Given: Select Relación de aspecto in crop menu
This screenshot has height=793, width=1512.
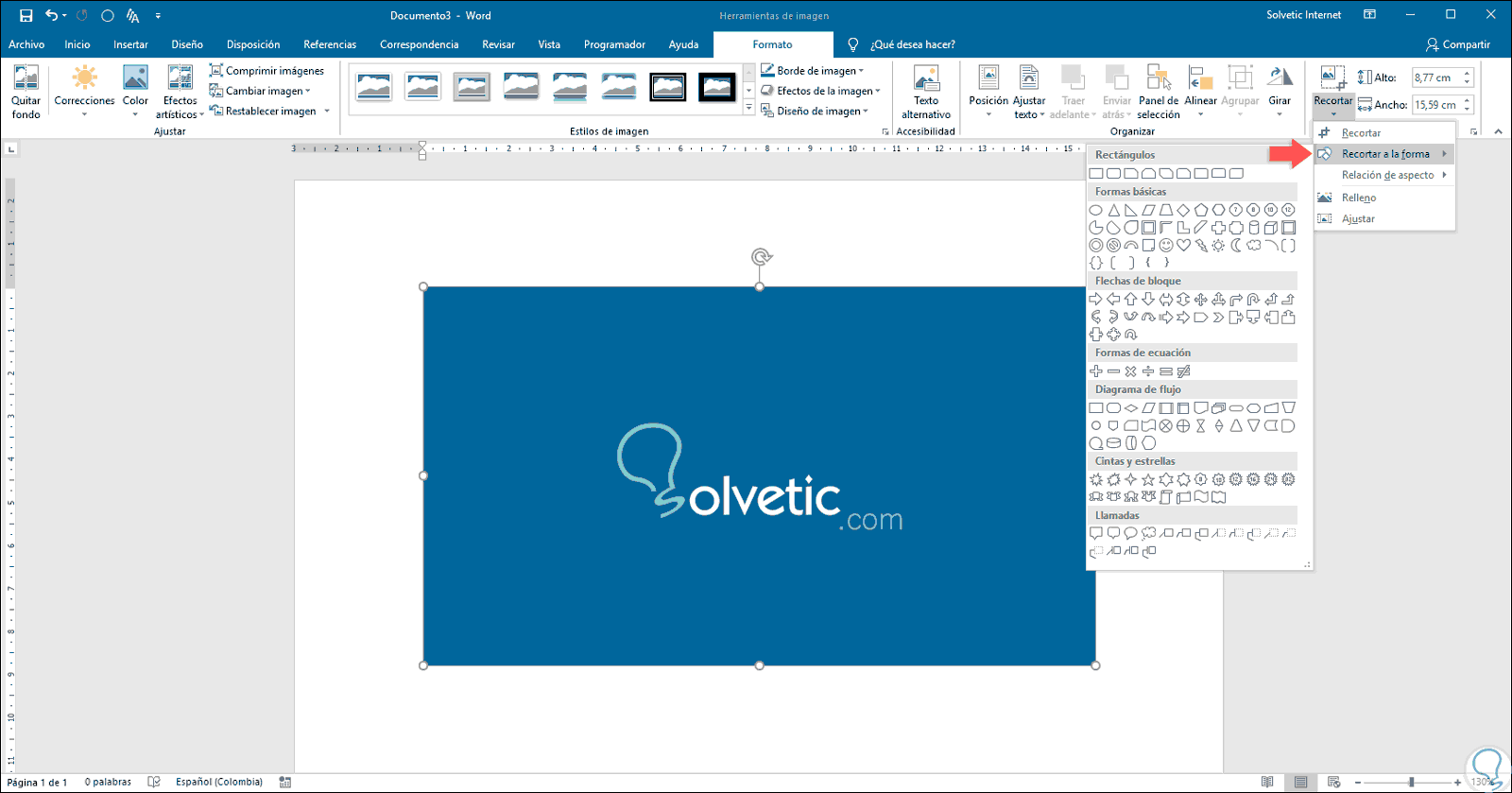Looking at the screenshot, I should [1384, 175].
